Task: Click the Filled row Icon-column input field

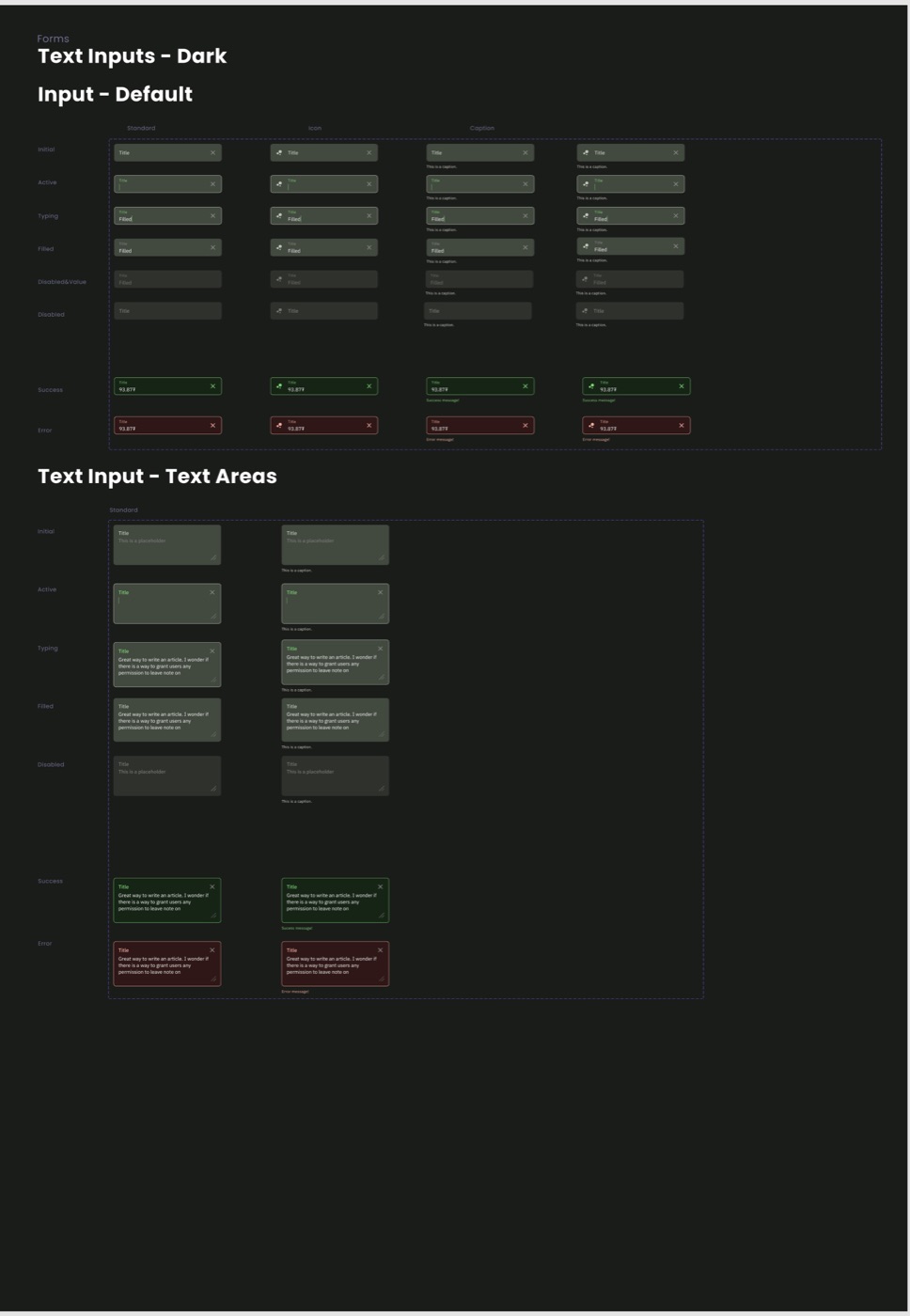Action: pyautogui.click(x=323, y=247)
